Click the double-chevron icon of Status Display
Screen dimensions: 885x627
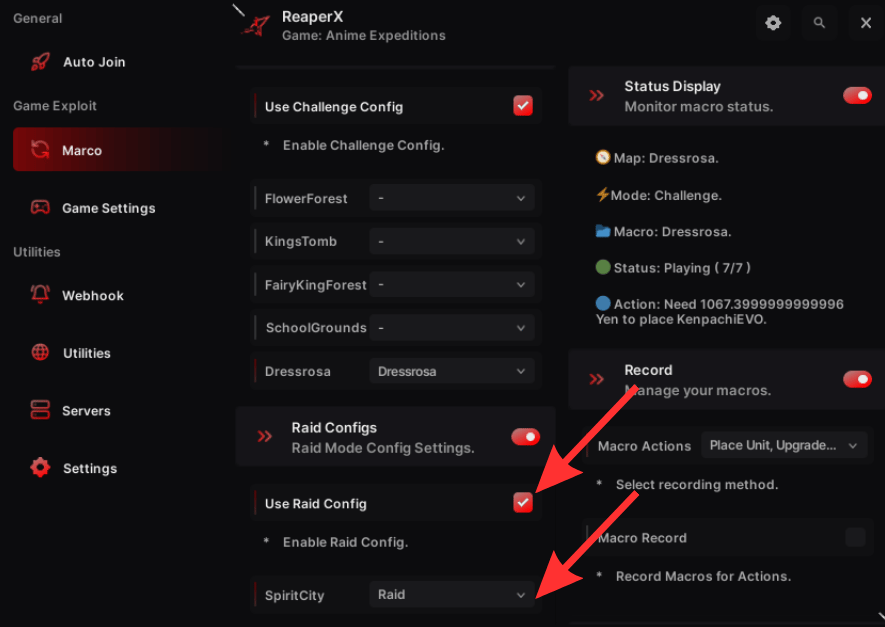tap(597, 95)
